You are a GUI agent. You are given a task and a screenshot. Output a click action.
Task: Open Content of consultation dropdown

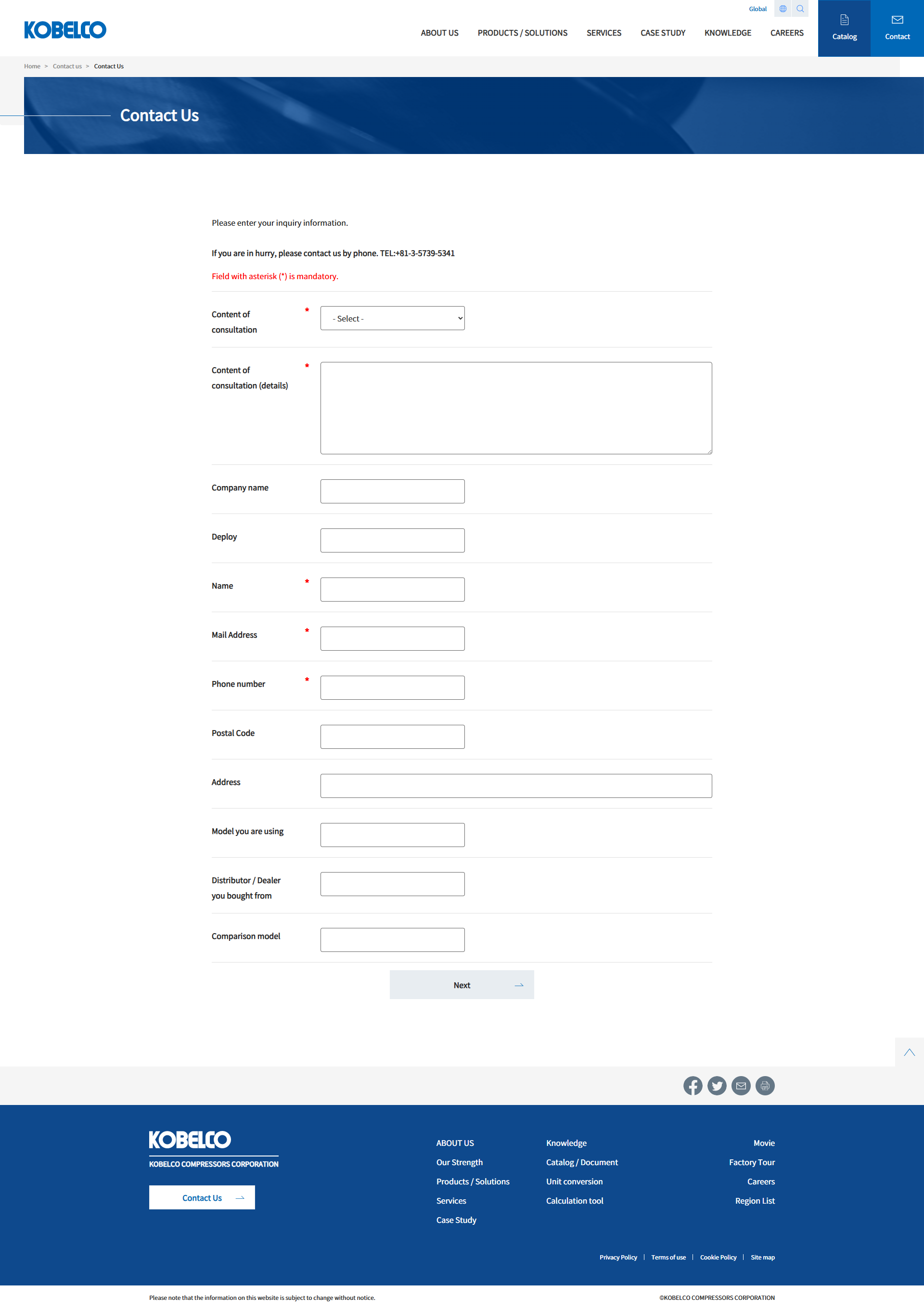pyautogui.click(x=392, y=319)
